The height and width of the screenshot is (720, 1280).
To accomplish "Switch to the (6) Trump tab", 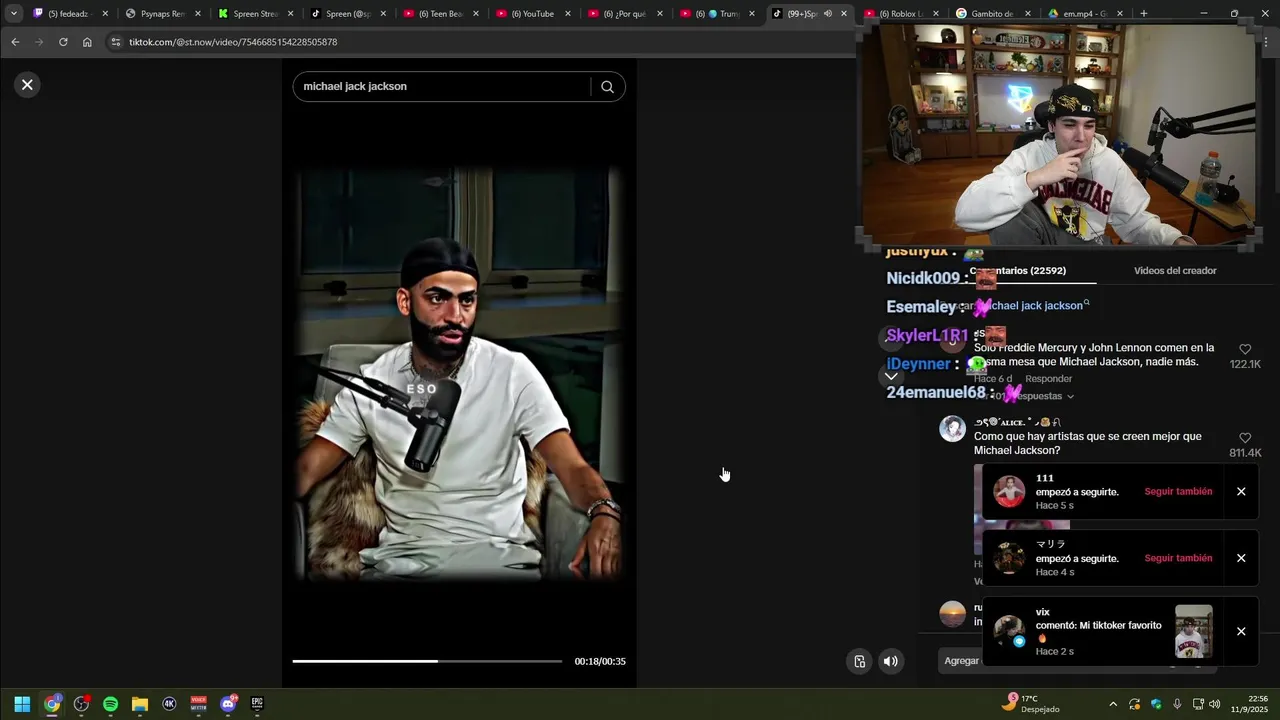I will coord(717,14).
